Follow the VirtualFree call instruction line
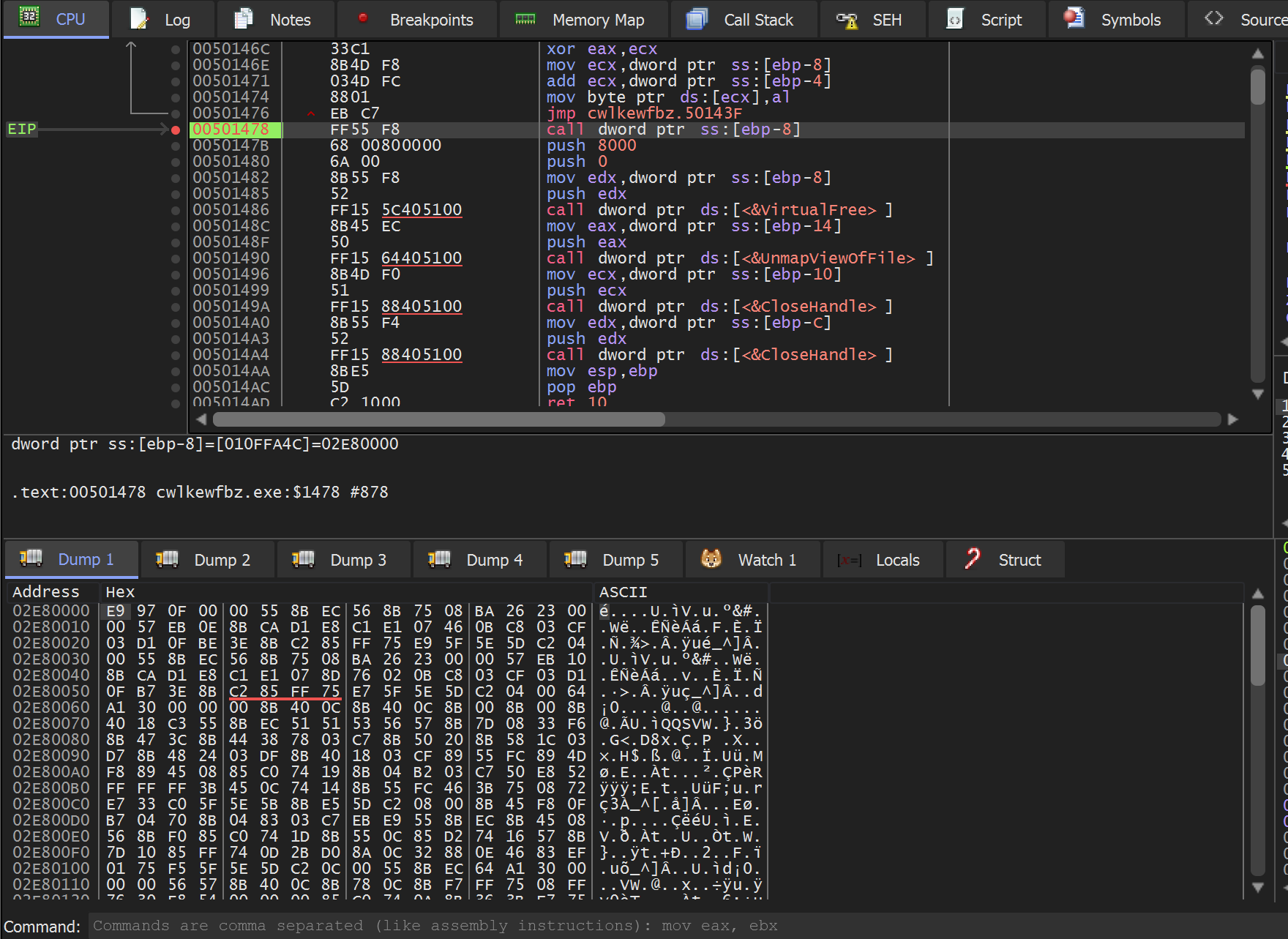The image size is (1288, 939). [717, 210]
